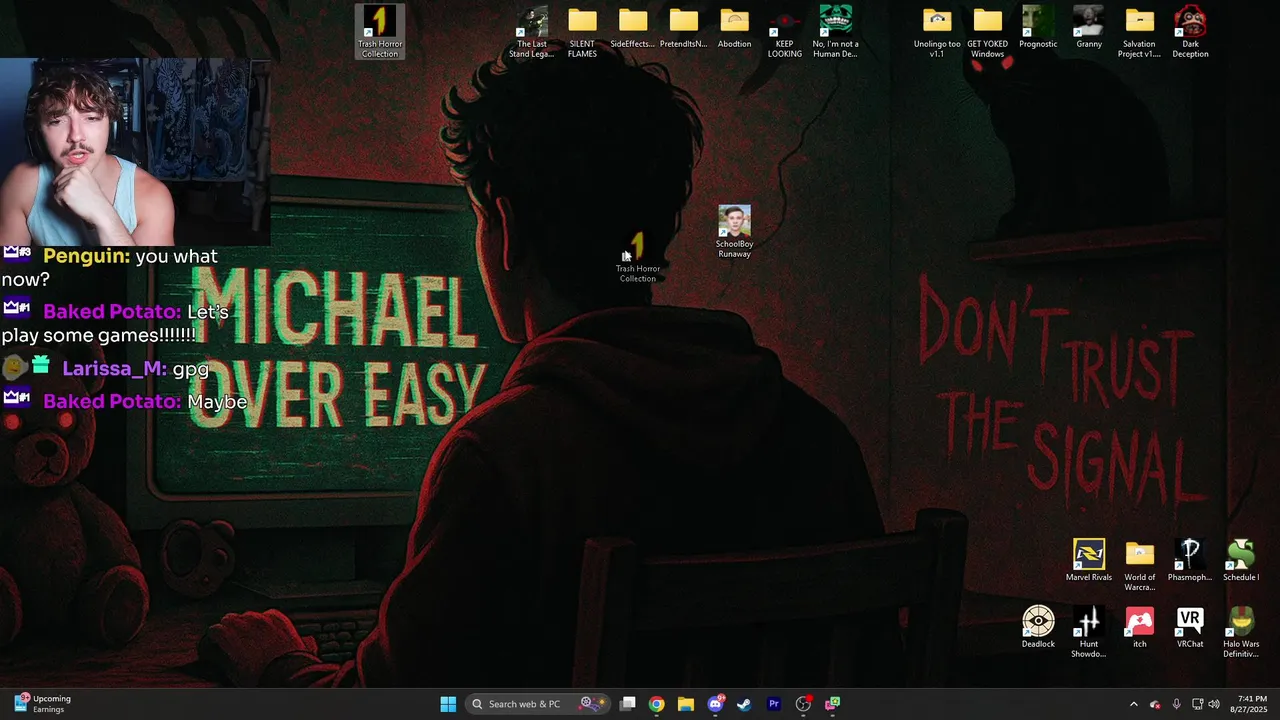Select the Halo Wars Definitive shortcut
This screenshot has height=720, width=1280.
click(x=1241, y=632)
